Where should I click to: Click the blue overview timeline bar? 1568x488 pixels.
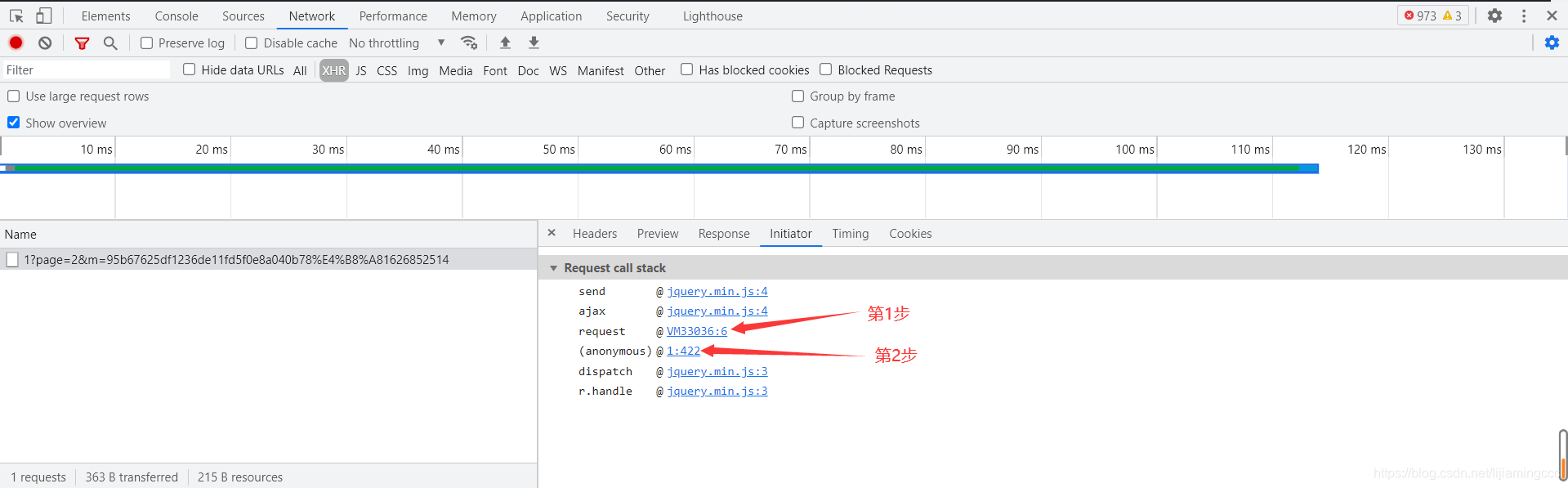click(659, 168)
